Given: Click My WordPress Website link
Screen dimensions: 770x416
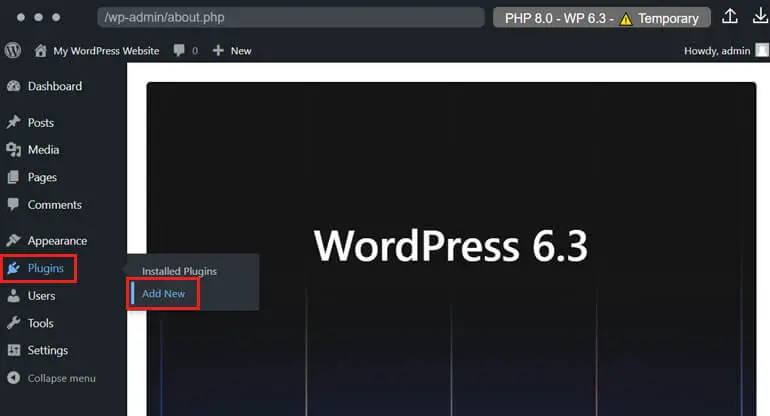Looking at the screenshot, I should (106, 51).
